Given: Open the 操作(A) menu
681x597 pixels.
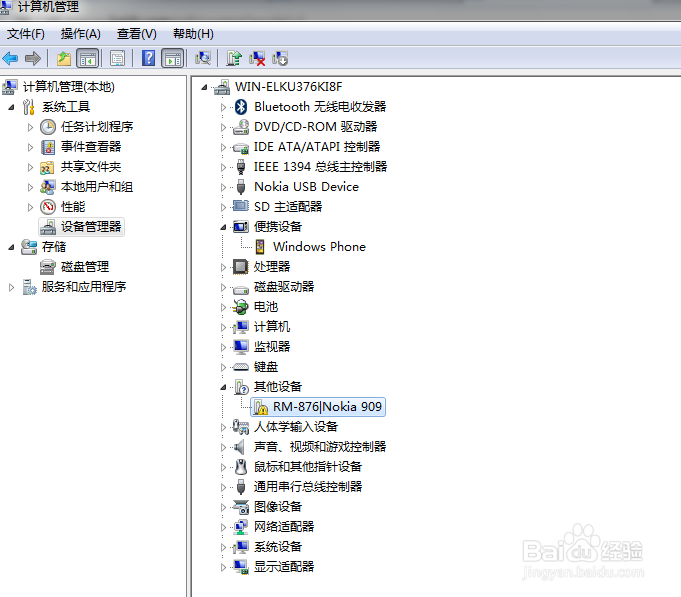Looking at the screenshot, I should (x=81, y=34).
